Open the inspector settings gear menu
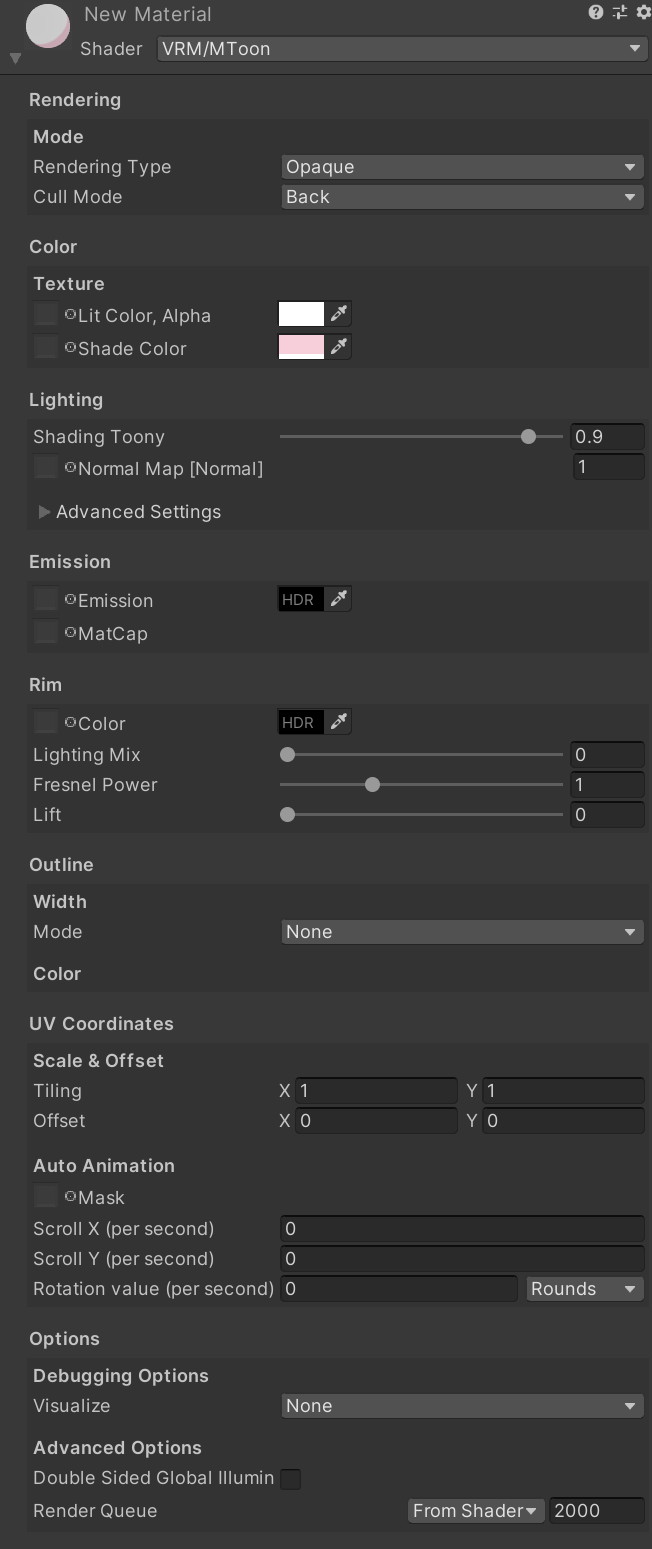 [643, 12]
